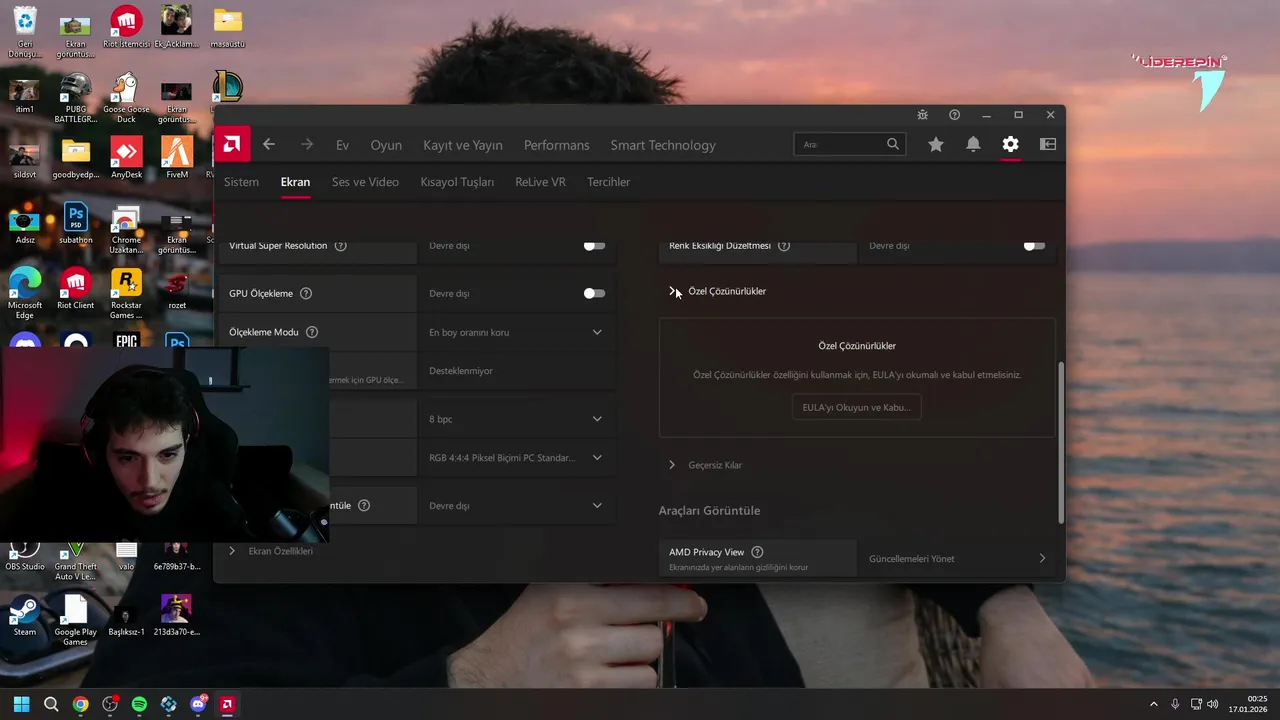
Task: Click the Desteklenmiyor value field
Action: click(516, 371)
